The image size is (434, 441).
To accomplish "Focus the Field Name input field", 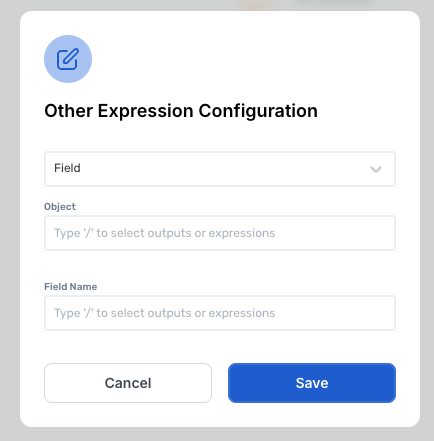I will click(x=220, y=313).
